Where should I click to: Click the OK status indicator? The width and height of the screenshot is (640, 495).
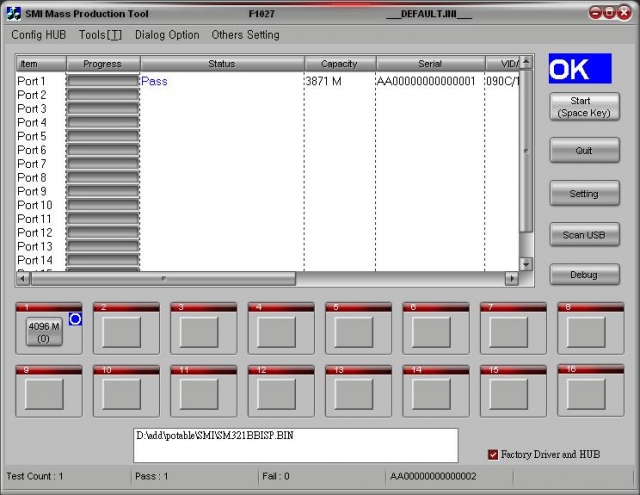pyautogui.click(x=580, y=69)
